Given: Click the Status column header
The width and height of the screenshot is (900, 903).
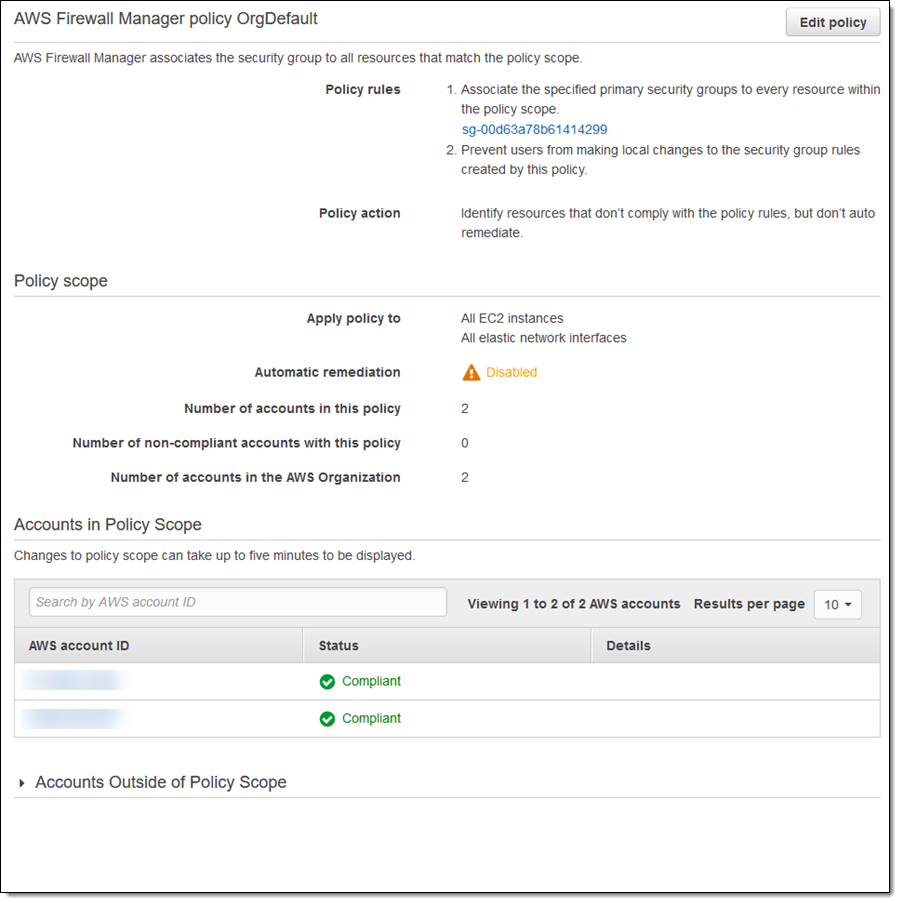Looking at the screenshot, I should (338, 646).
